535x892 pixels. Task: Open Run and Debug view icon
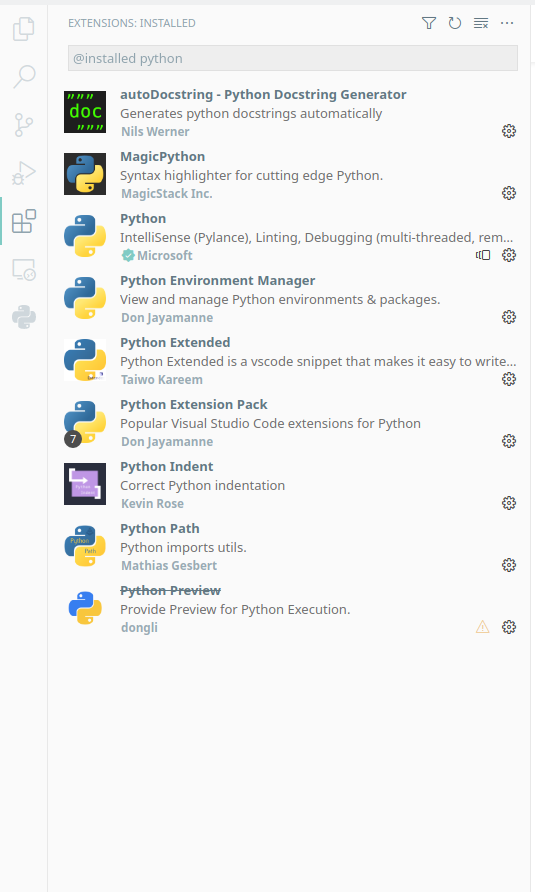[x=24, y=173]
